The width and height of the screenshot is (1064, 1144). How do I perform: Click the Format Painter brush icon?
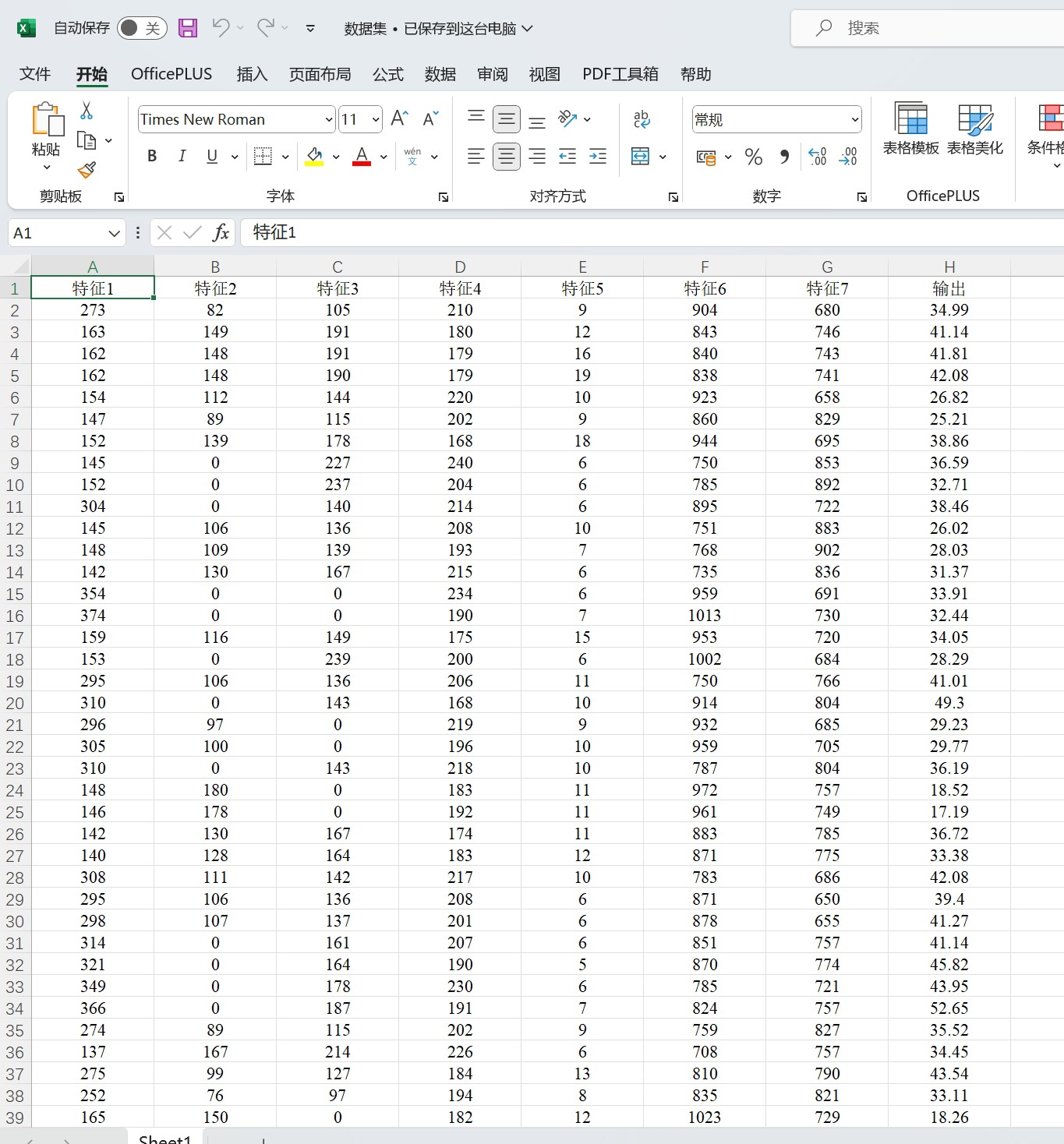(x=87, y=170)
